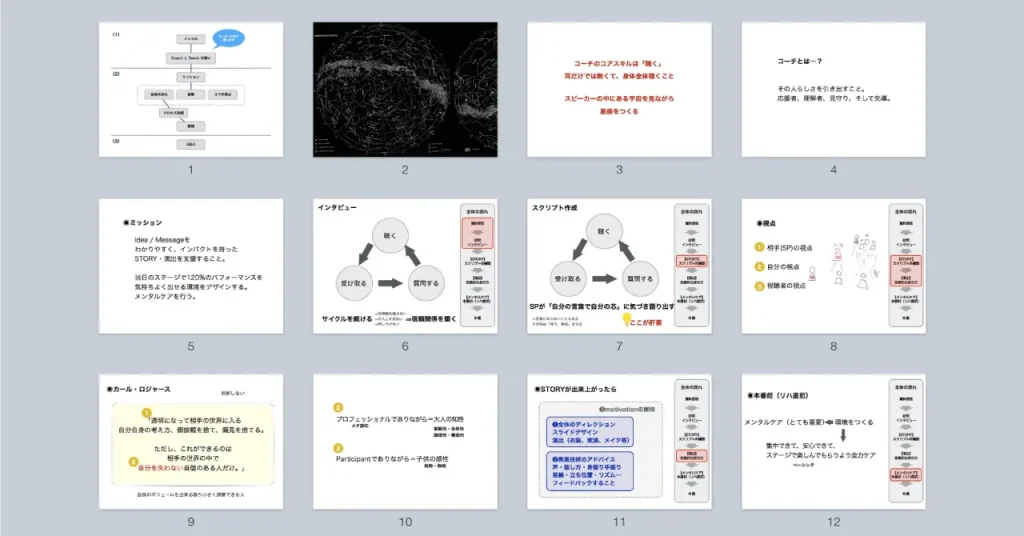Screen dimensions: 1024x536
Task: Click slide number label 12
Action: coord(833,522)
